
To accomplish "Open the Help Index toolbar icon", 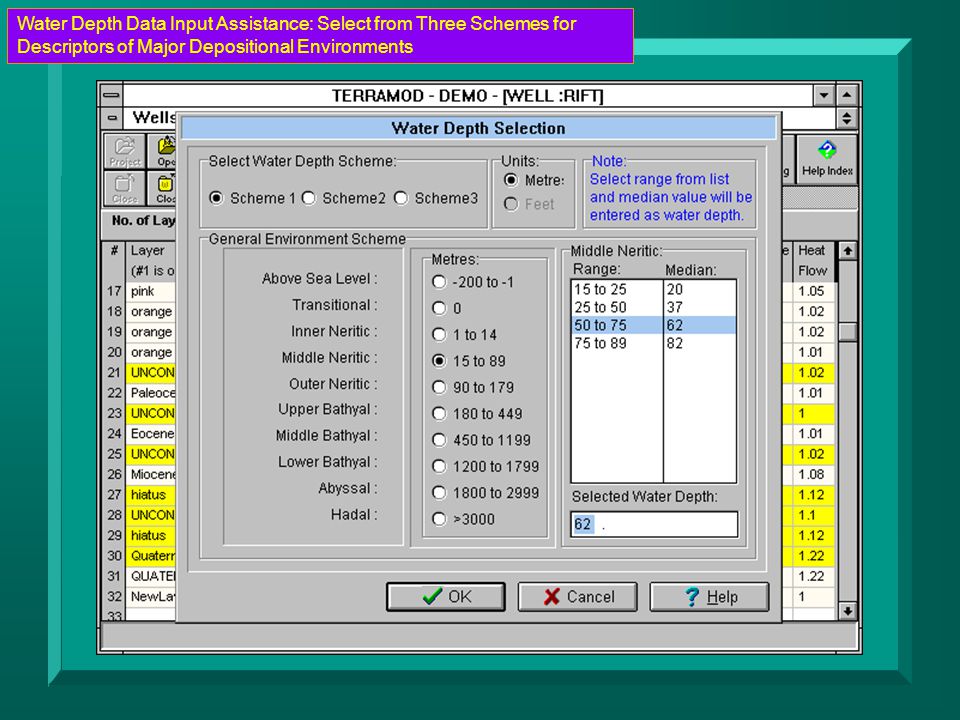I will [x=827, y=159].
